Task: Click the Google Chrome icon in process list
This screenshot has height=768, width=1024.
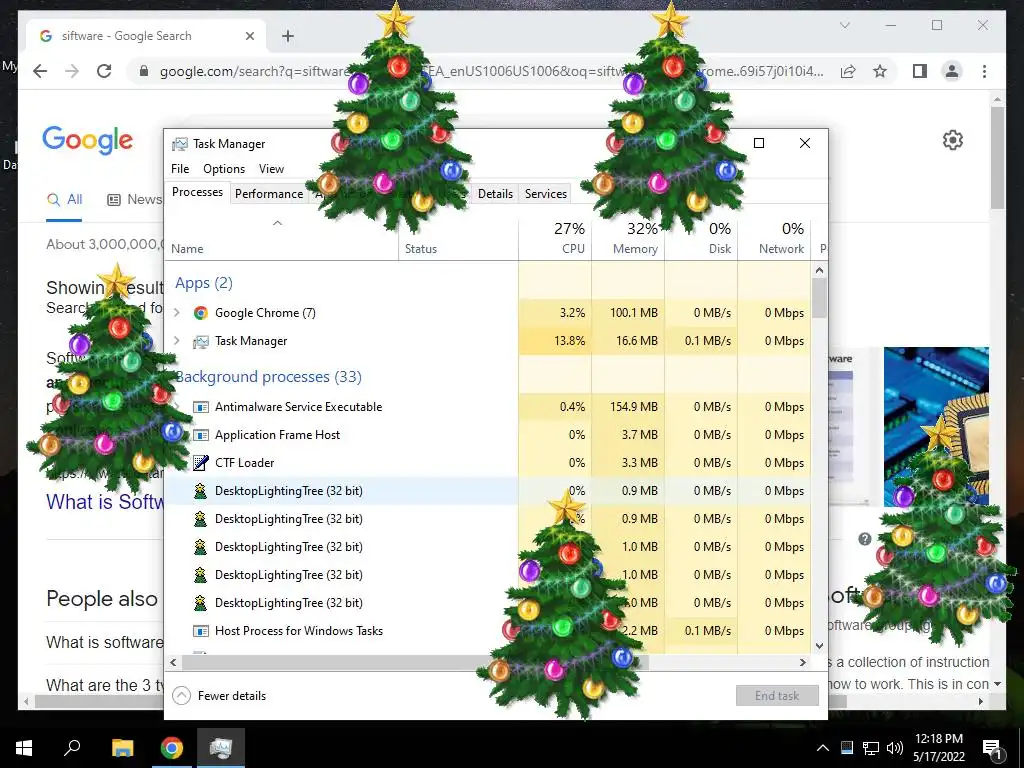Action: click(x=200, y=313)
